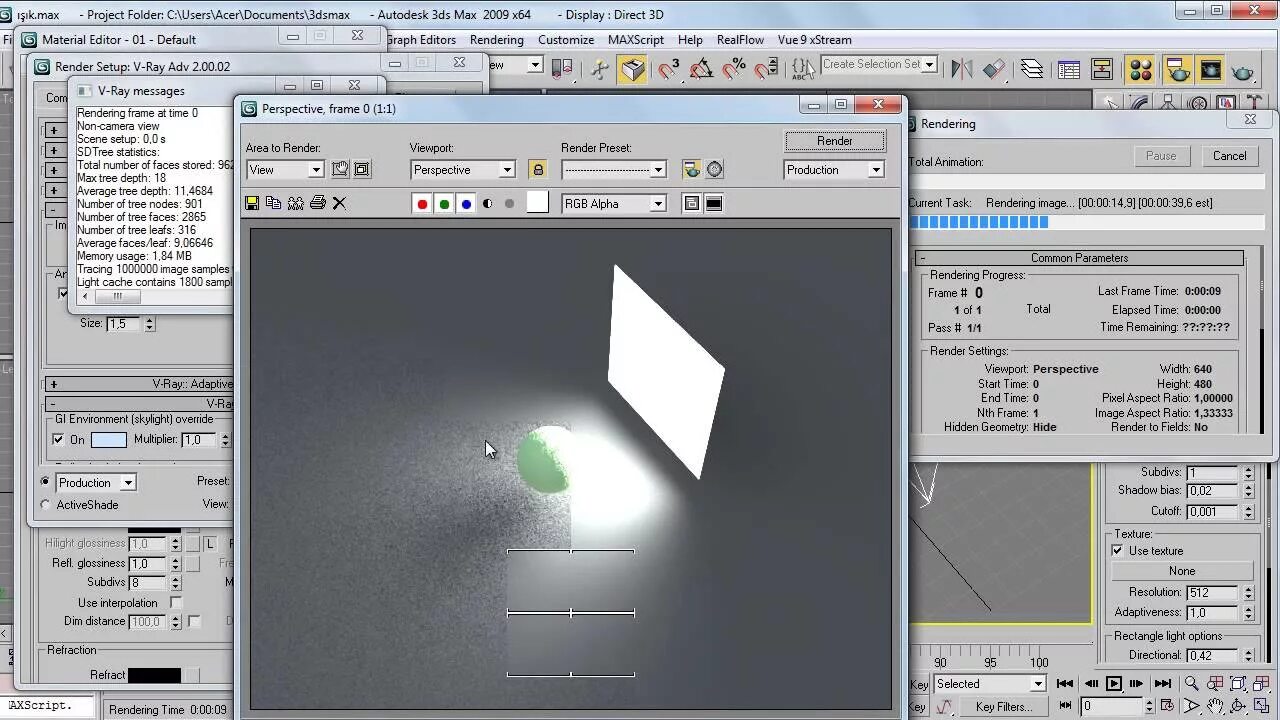Open the Vue 9 xStream menu
The width and height of the screenshot is (1280, 720).
(815, 40)
